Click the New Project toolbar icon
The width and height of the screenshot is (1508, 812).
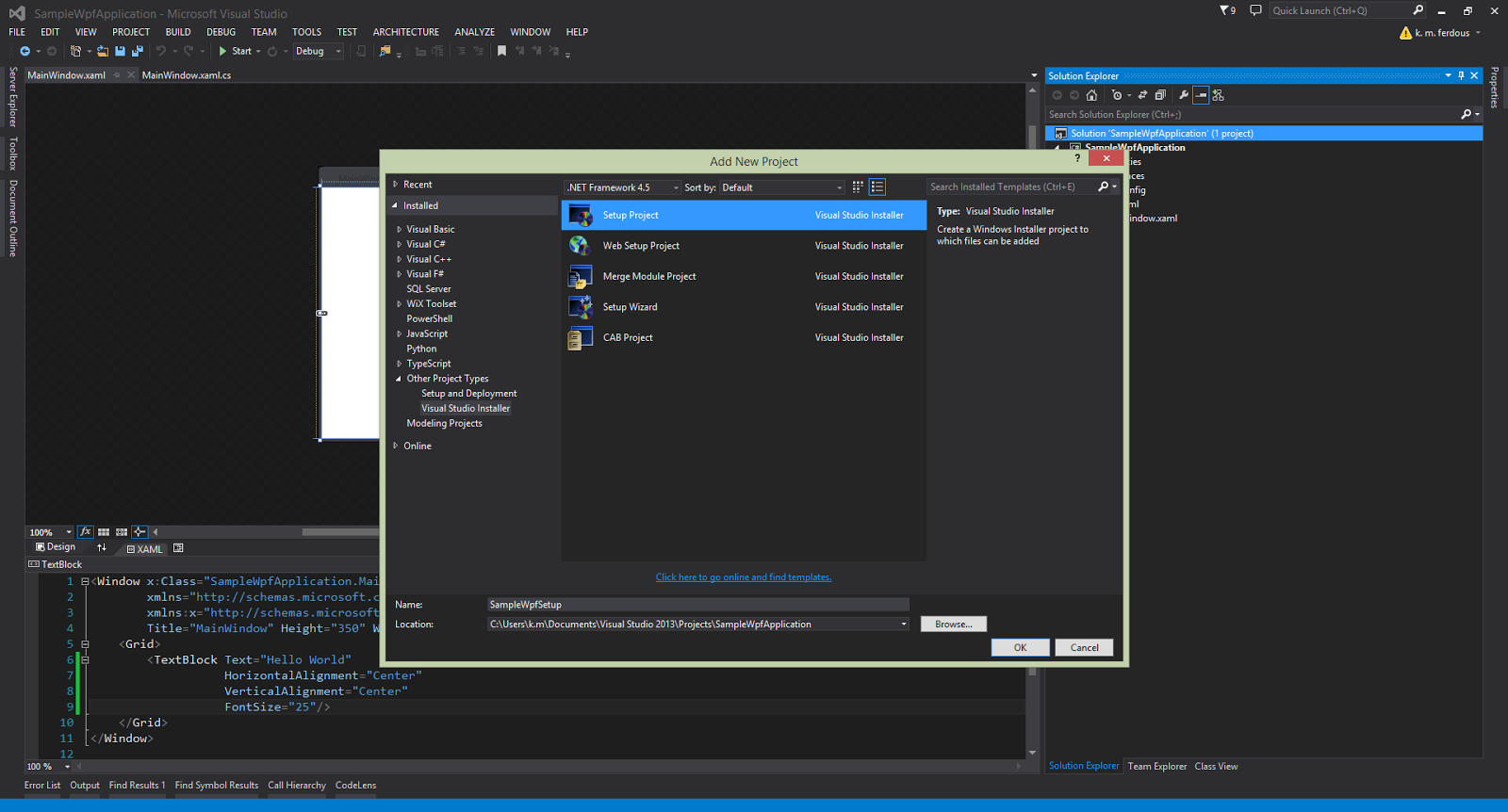click(76, 51)
